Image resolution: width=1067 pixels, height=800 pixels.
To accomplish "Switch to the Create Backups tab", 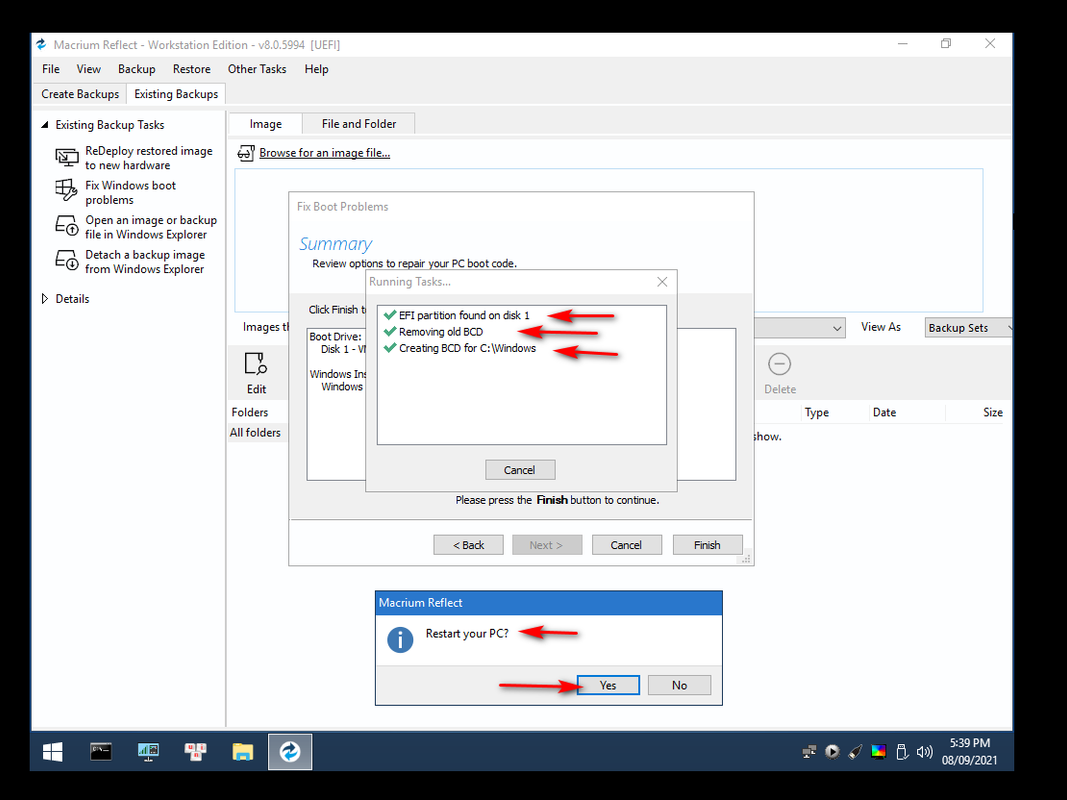I will (x=80, y=94).
